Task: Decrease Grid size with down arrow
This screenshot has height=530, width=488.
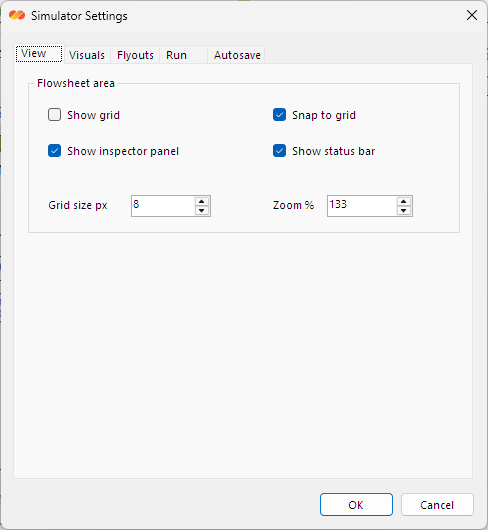Action: [x=202, y=211]
